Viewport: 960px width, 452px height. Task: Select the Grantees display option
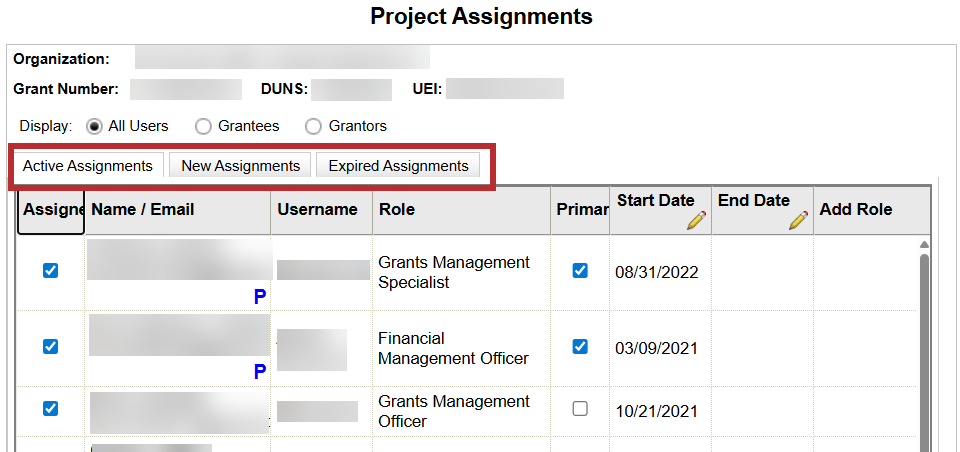pos(203,127)
